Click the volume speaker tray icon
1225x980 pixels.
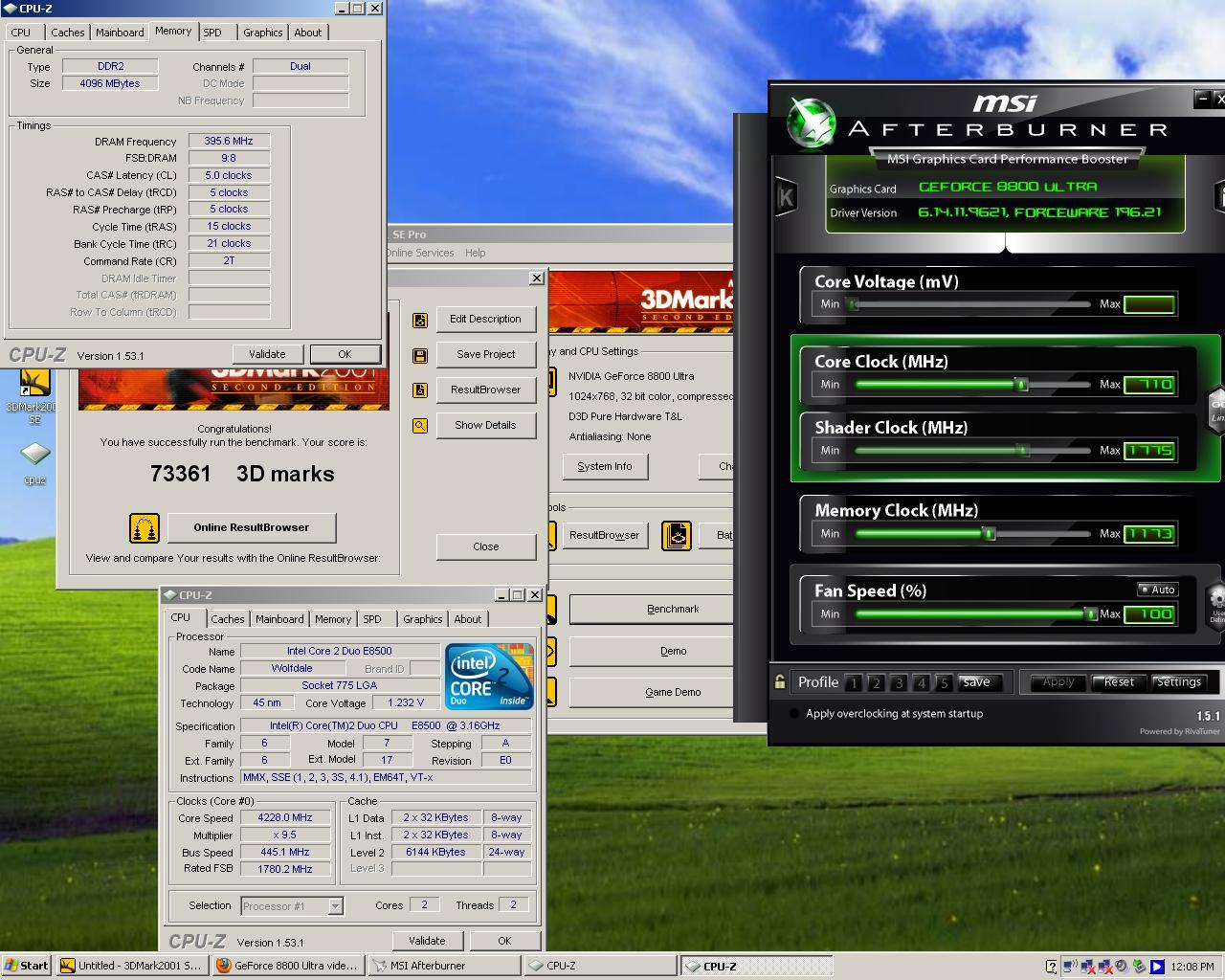(x=1122, y=967)
